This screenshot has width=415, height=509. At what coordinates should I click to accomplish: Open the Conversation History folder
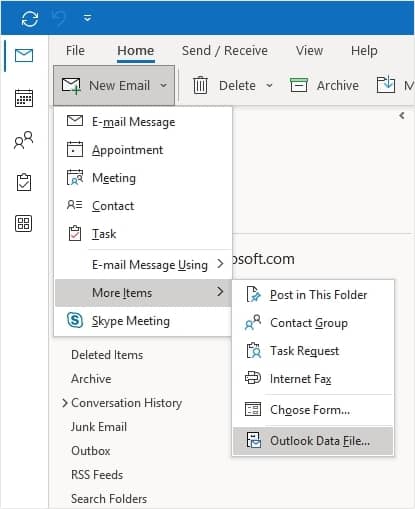tap(127, 403)
